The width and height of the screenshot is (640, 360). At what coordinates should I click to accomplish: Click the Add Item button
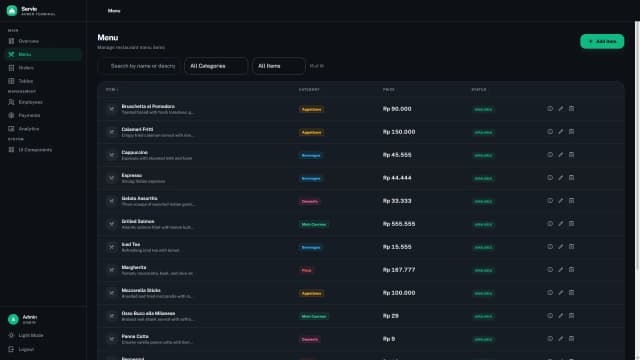coord(602,41)
